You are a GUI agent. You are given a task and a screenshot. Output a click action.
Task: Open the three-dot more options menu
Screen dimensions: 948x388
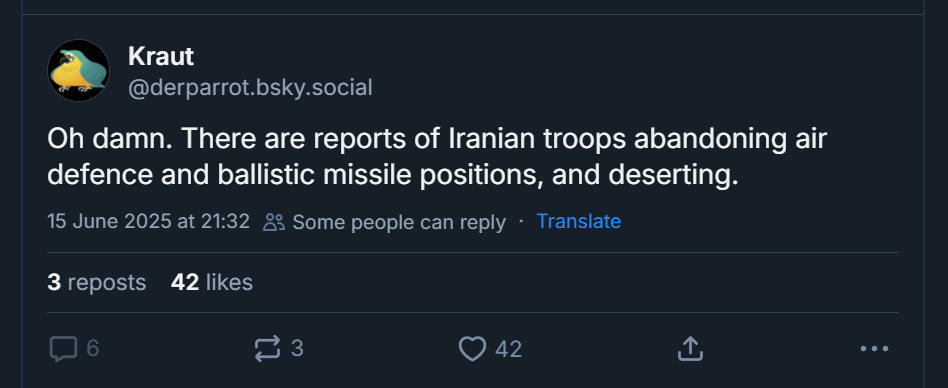tap(874, 349)
